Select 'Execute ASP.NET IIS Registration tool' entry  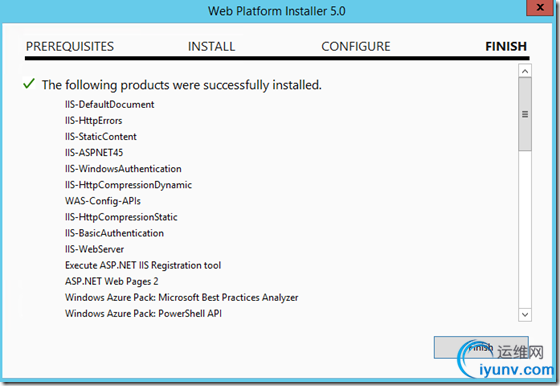tap(143, 265)
